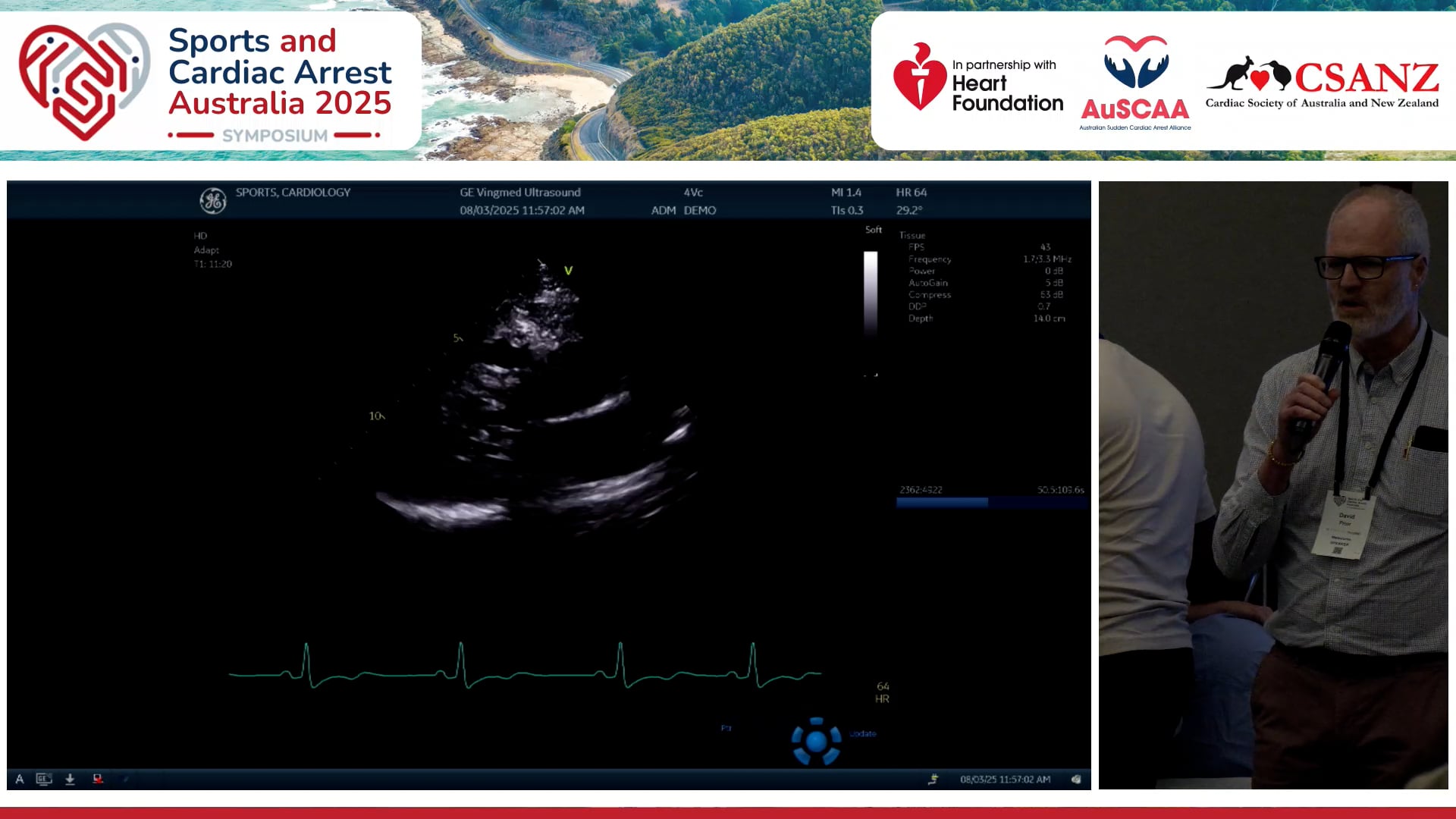The image size is (1456, 819).
Task: Click the keyboard icon in the bottom toolbar
Action: tap(43, 779)
